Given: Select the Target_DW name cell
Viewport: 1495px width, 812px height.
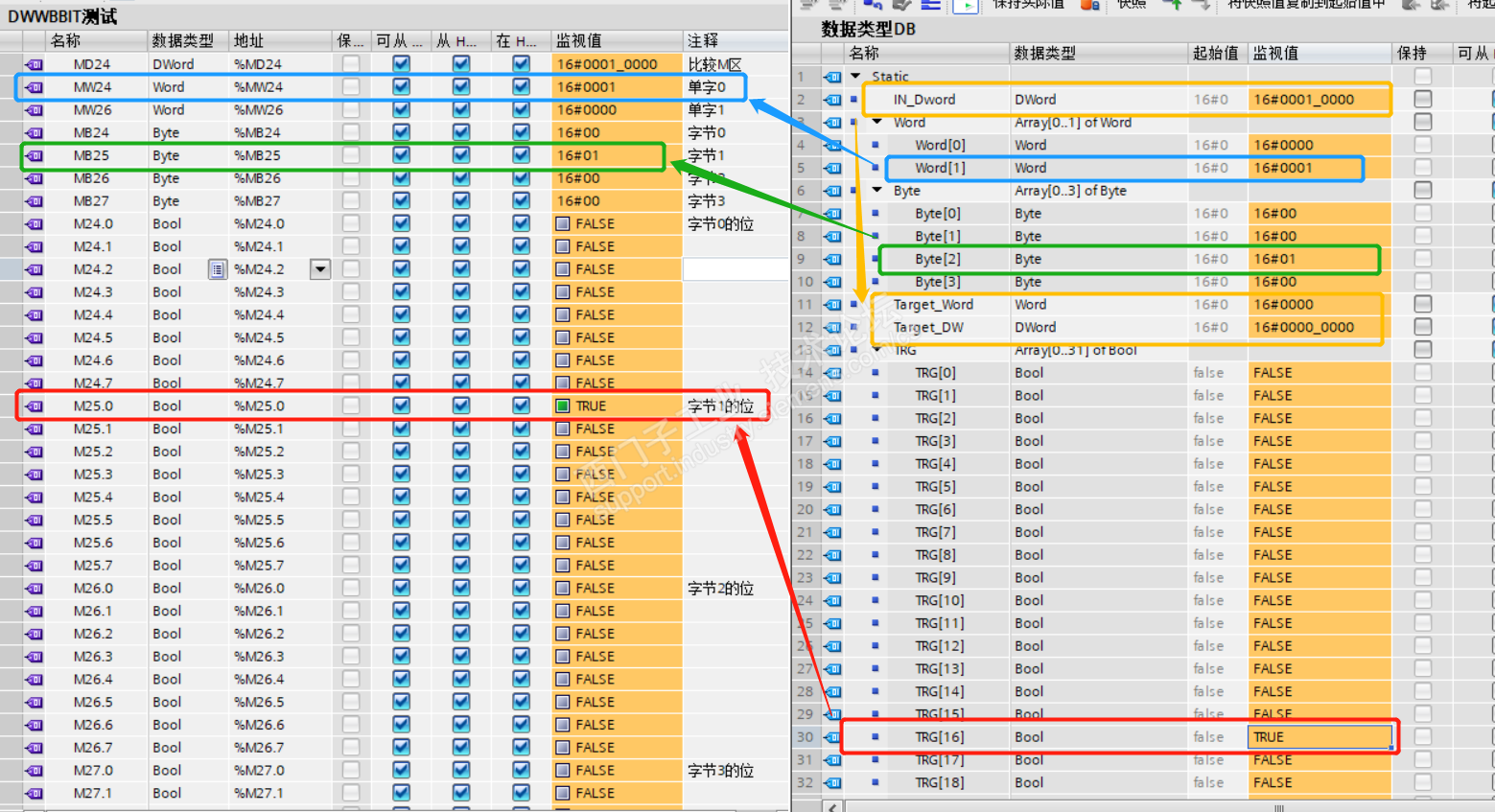Looking at the screenshot, I should pos(928,327).
